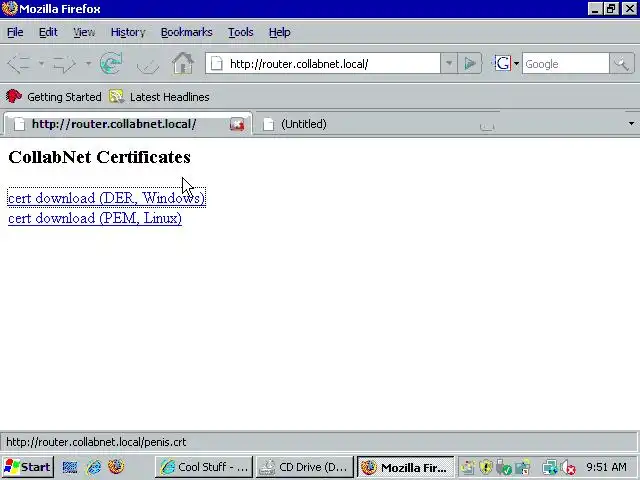This screenshot has width=640, height=480.
Task: Click the security shield tray icon
Action: click(486, 467)
